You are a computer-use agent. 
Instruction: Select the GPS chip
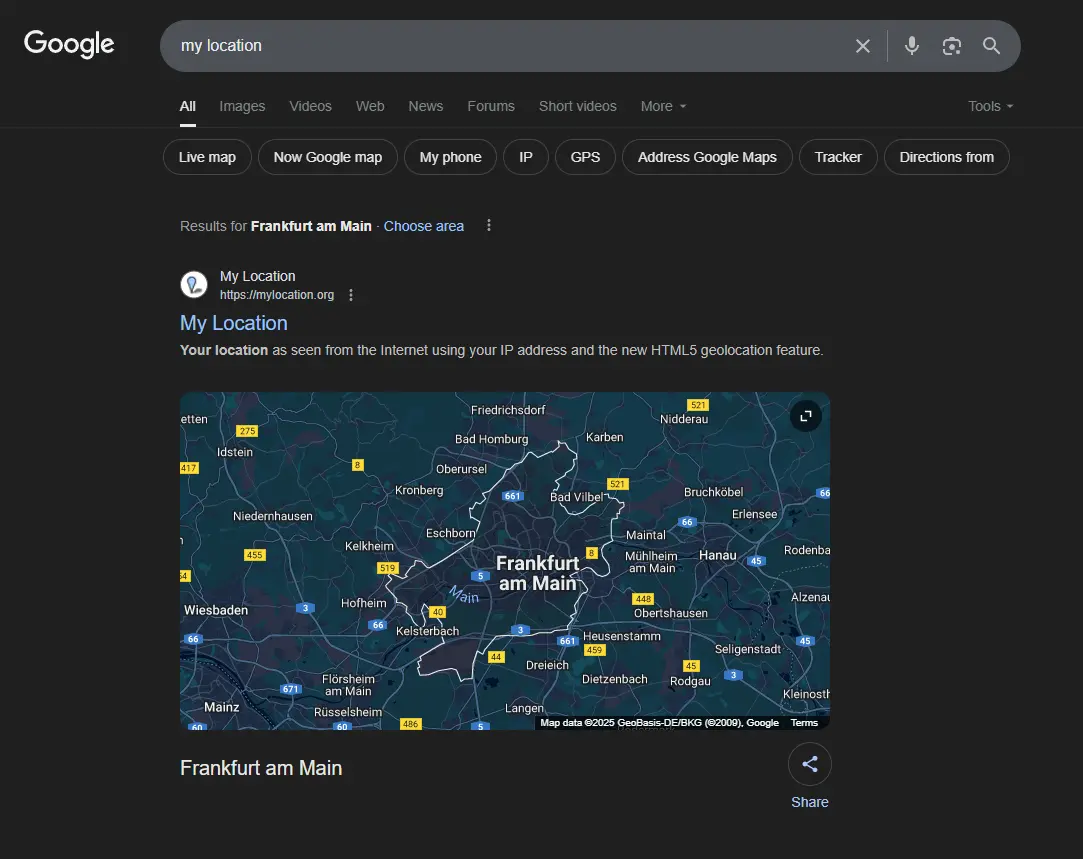pos(585,157)
